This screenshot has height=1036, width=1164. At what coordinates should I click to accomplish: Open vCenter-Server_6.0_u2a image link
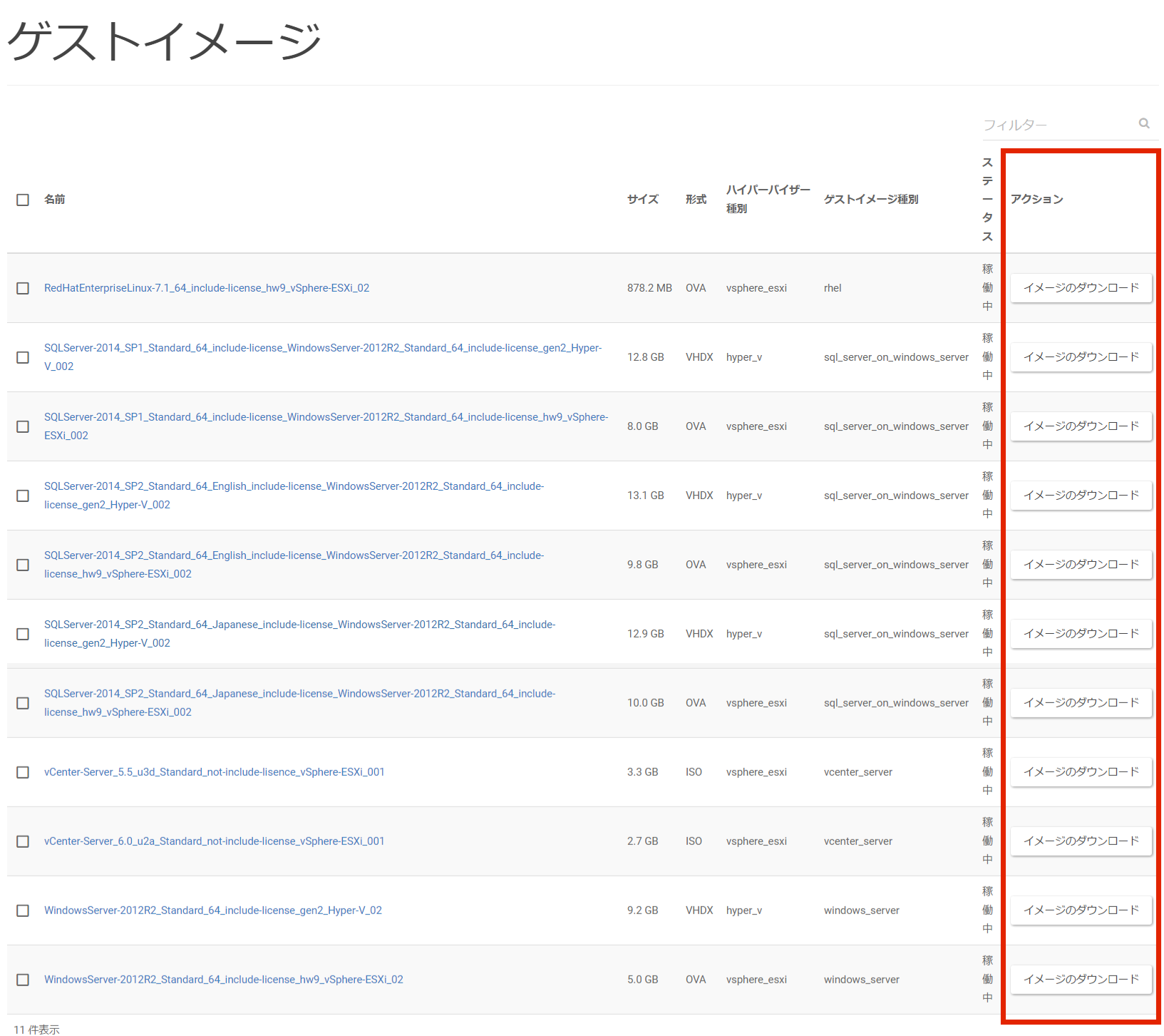pyautogui.click(x=215, y=841)
